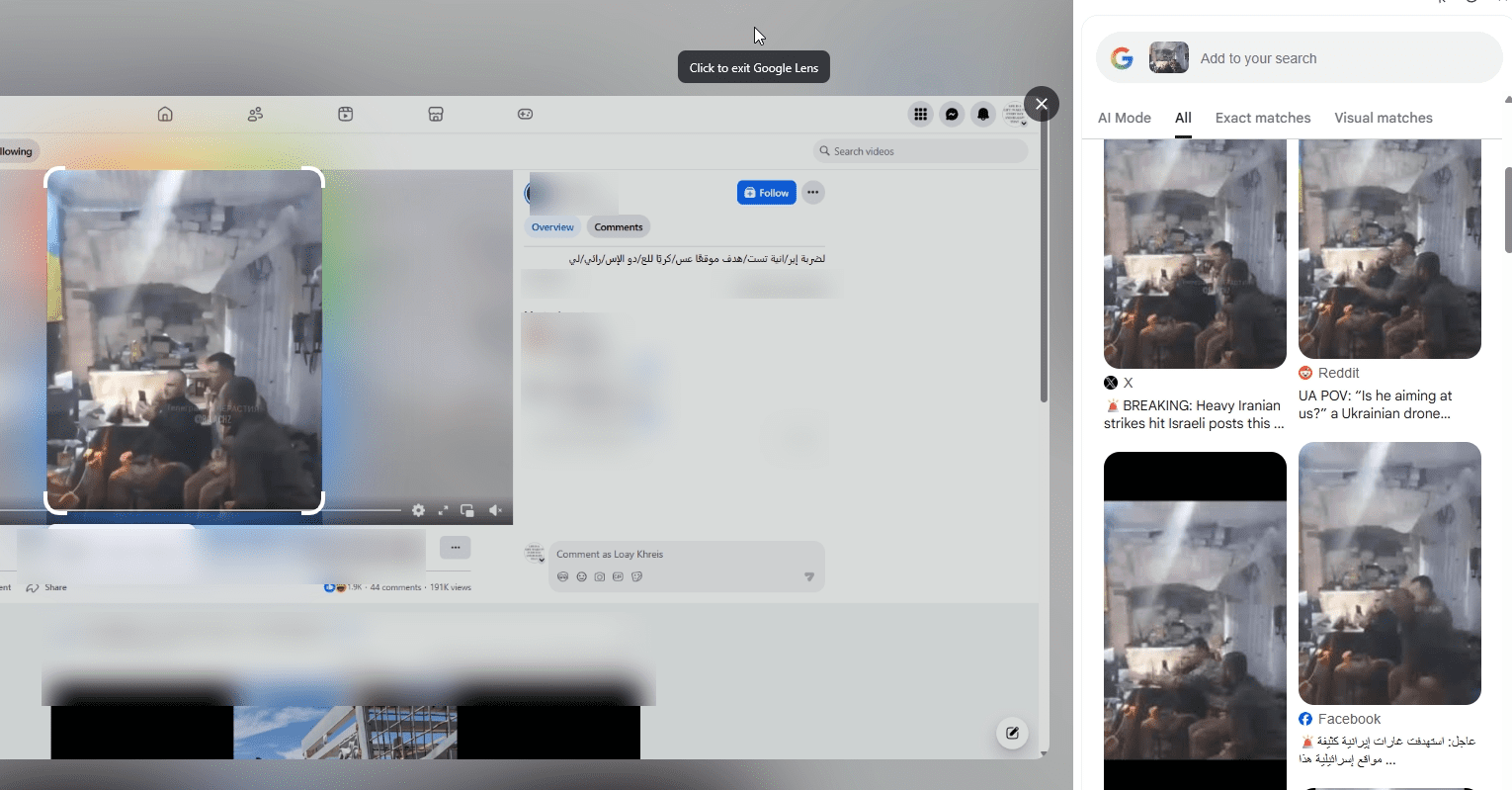Close the Google Lens overlay with X

(x=1042, y=104)
